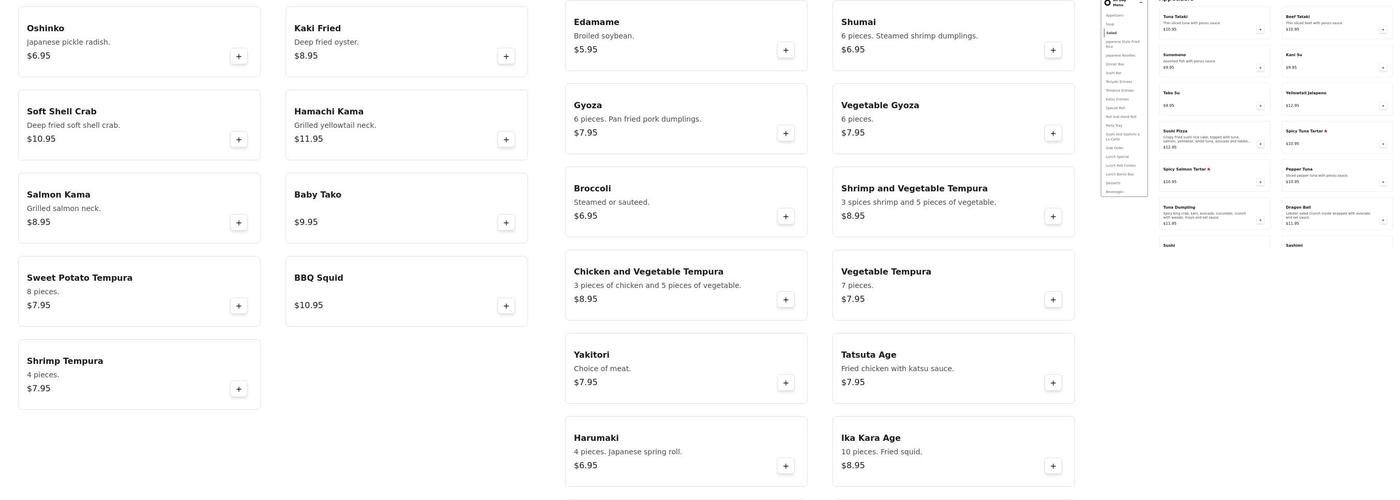This screenshot has height=500, width=1400.
Task: Click the Tatsuta Age item name
Action: 868,355
